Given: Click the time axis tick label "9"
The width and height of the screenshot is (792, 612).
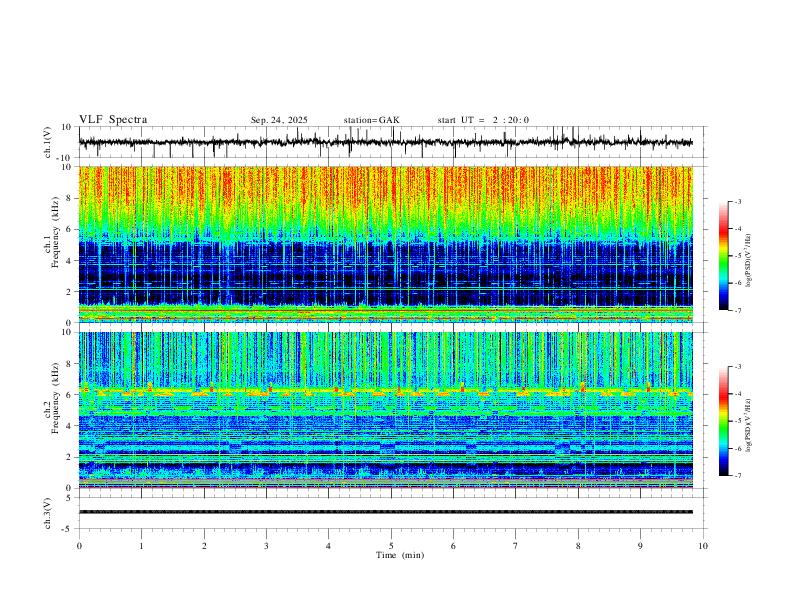Looking at the screenshot, I should [x=640, y=546].
